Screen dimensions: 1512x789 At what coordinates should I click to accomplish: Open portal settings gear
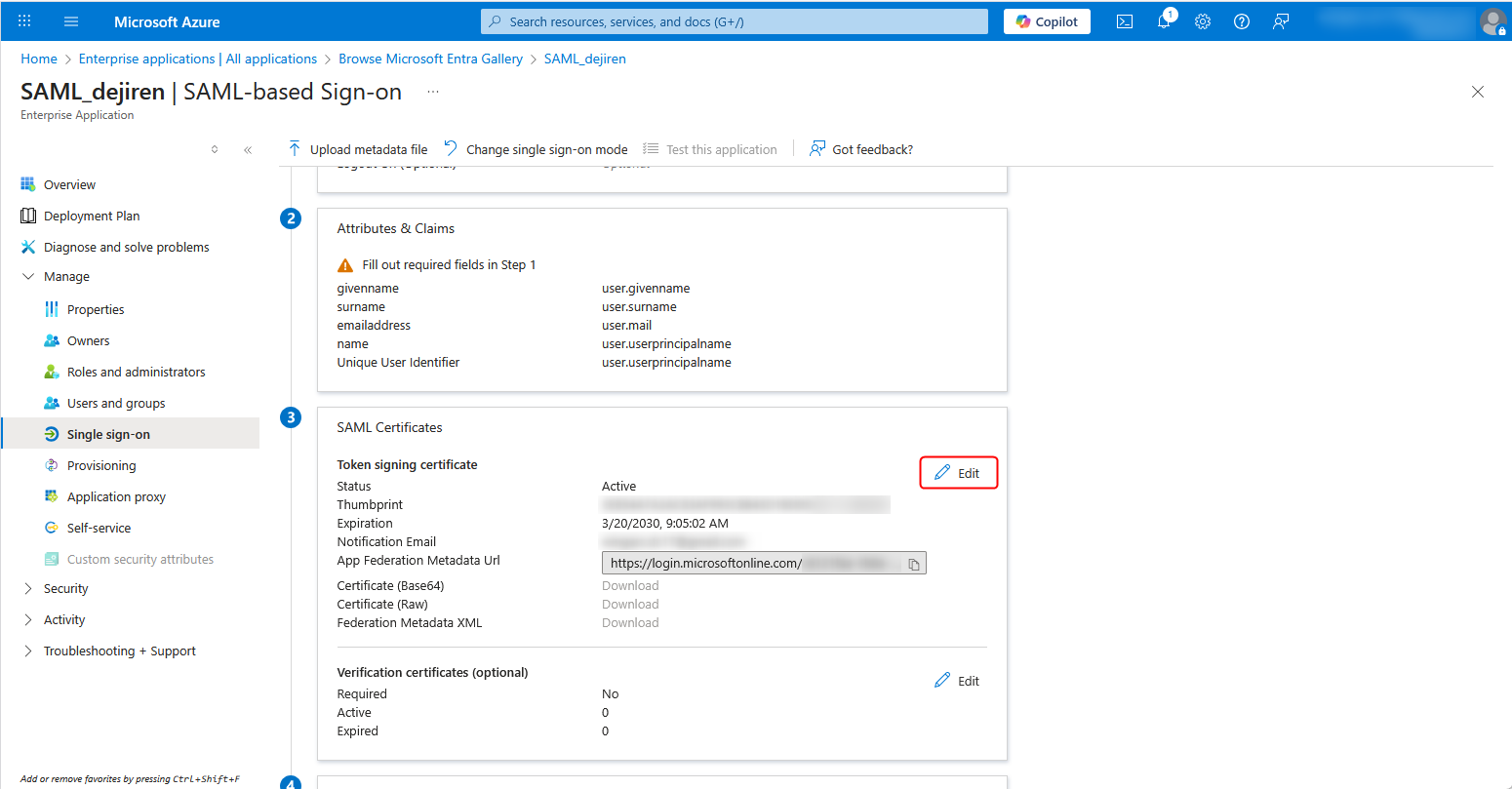tap(1203, 21)
